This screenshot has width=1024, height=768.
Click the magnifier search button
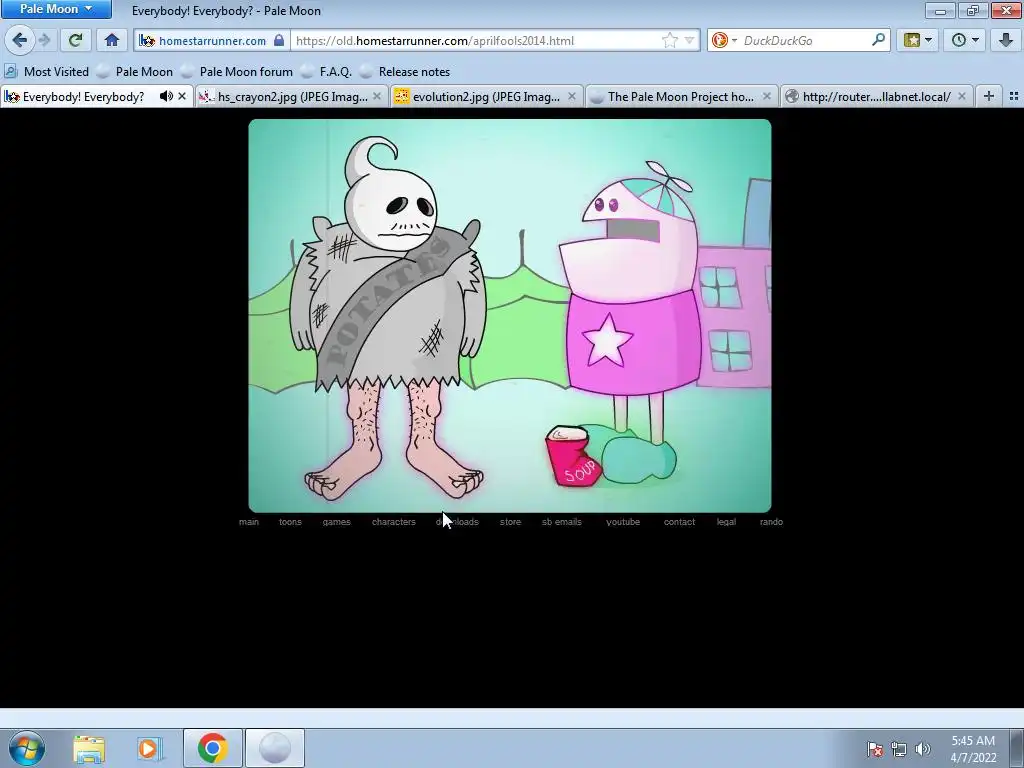click(878, 40)
